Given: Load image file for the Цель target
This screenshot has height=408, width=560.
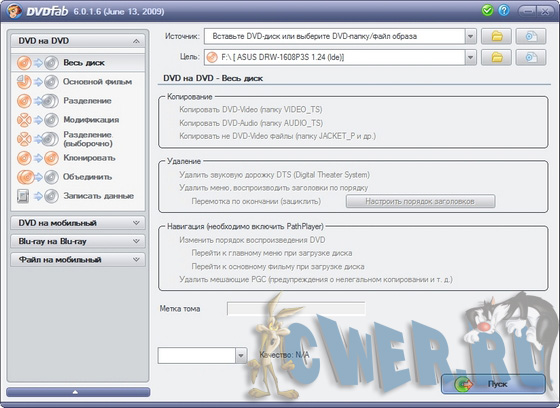Looking at the screenshot, I should (x=531, y=57).
